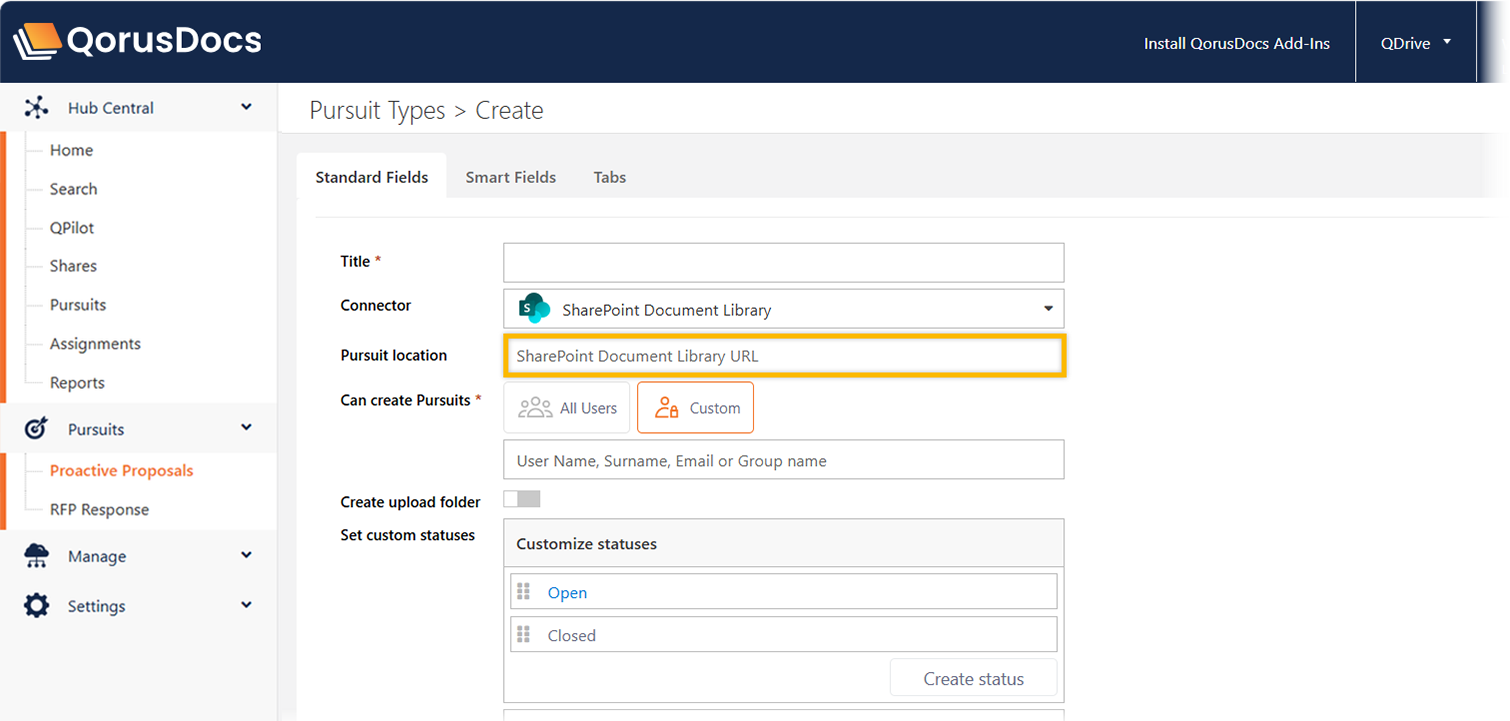Click the Manage cloud icon
1510x721 pixels.
tap(36, 557)
